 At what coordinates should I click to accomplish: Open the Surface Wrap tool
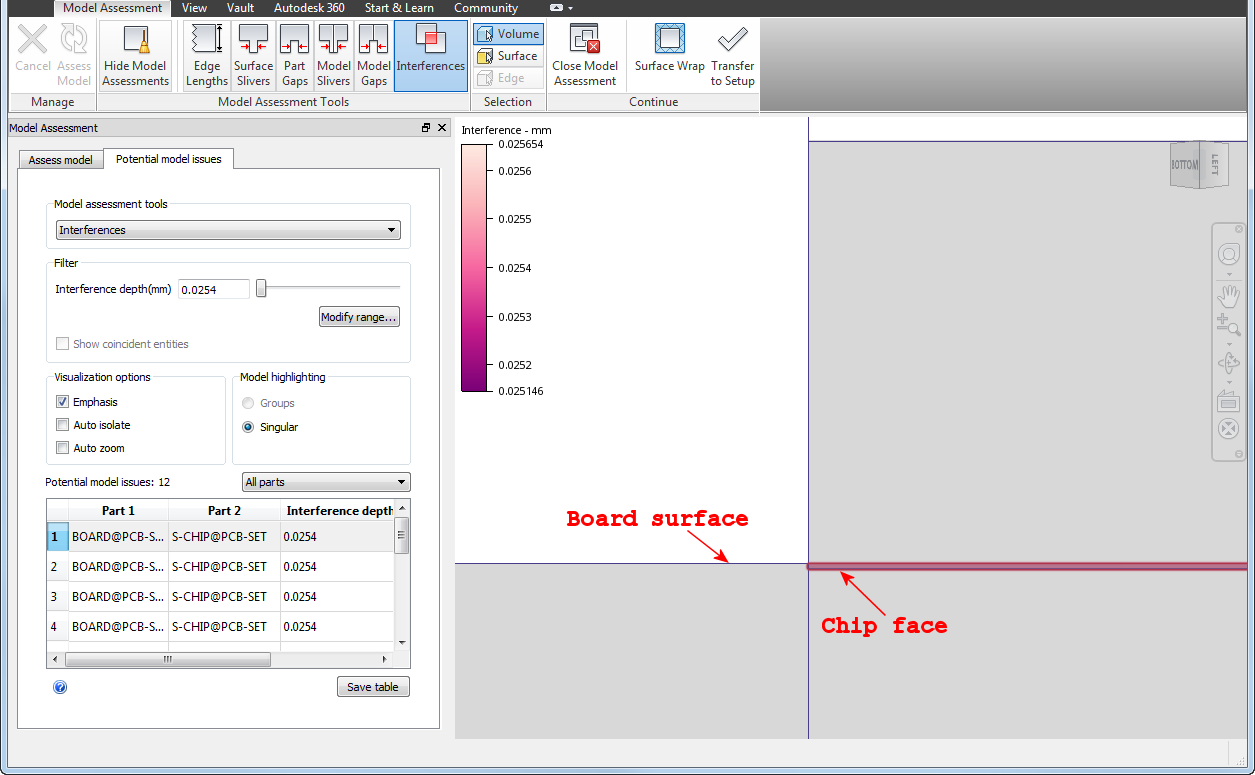pos(670,48)
